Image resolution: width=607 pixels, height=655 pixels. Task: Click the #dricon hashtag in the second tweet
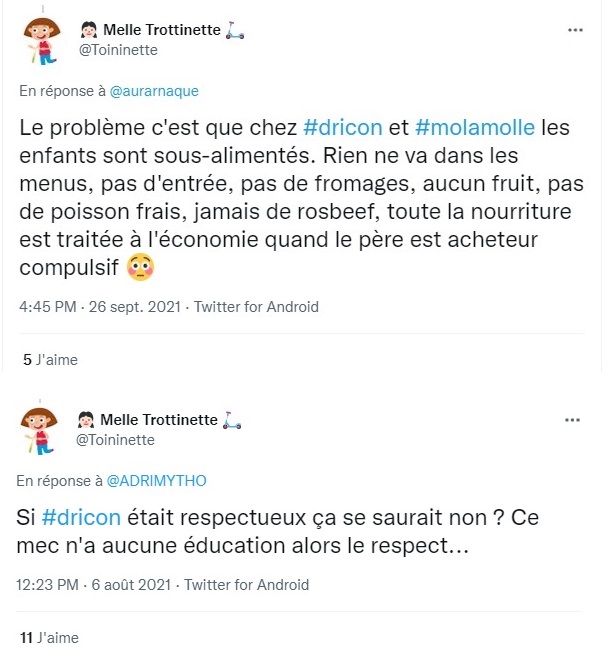coord(83,518)
